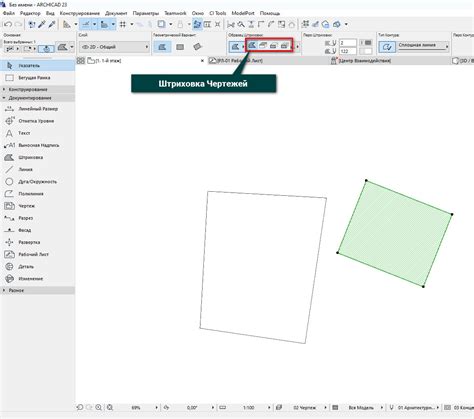Viewport: 474px width, 419px height.
Task: Choose the rotated rectangle geometry method
Action: pyautogui.click(x=197, y=47)
